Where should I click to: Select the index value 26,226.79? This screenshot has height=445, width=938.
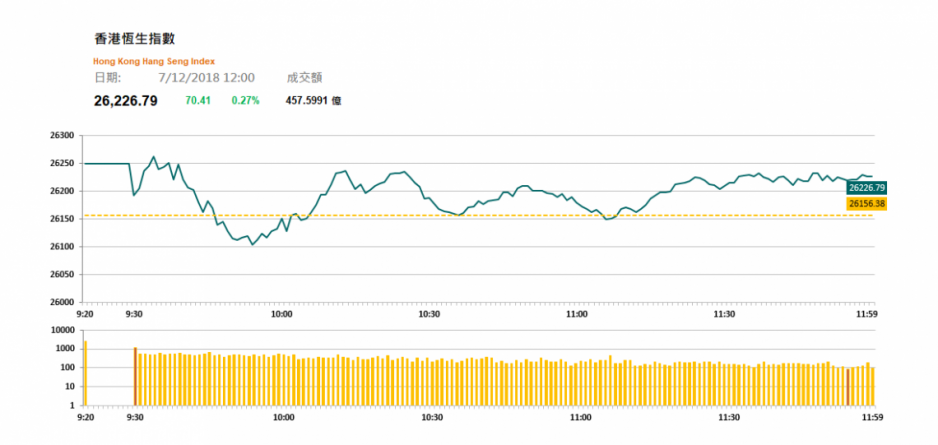126,101
